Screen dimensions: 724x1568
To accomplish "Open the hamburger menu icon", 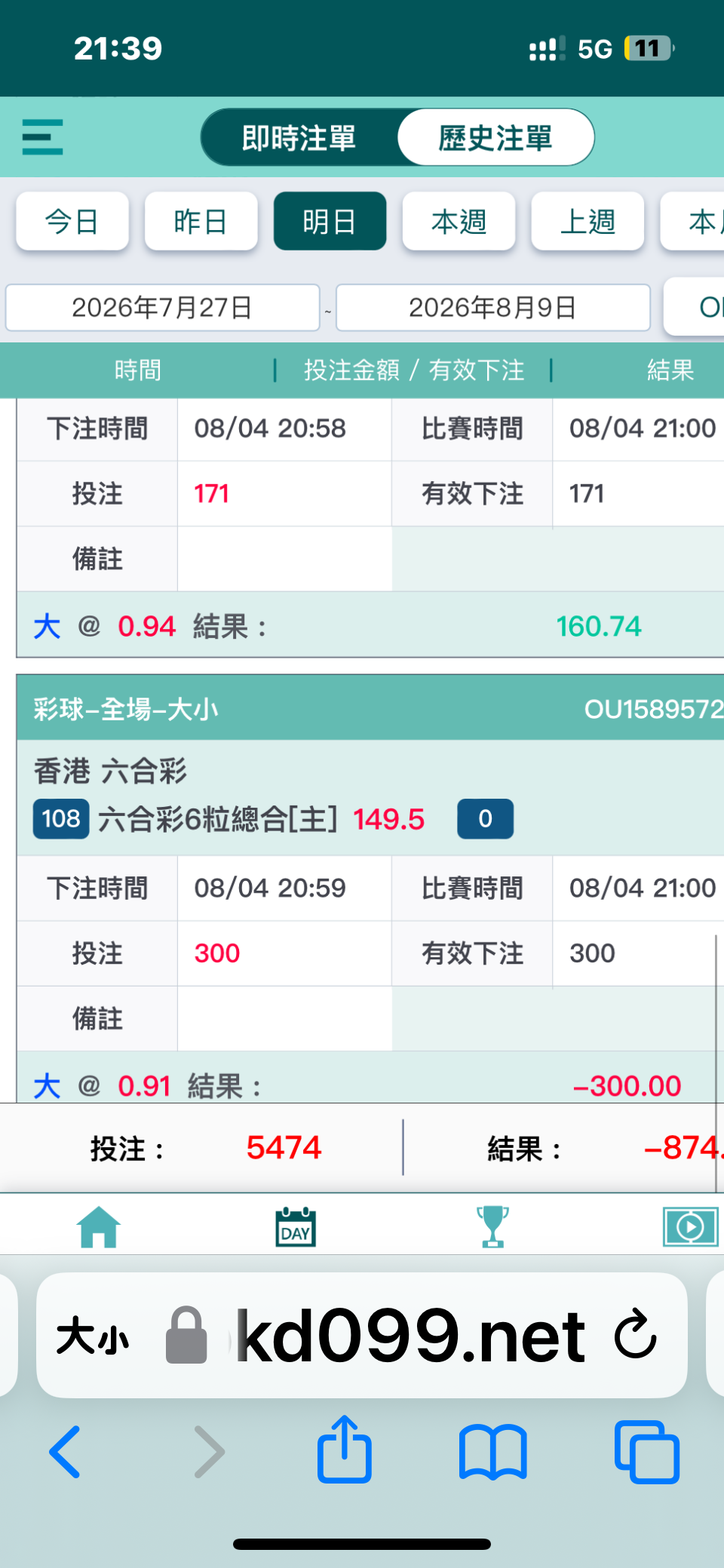I will [x=42, y=137].
